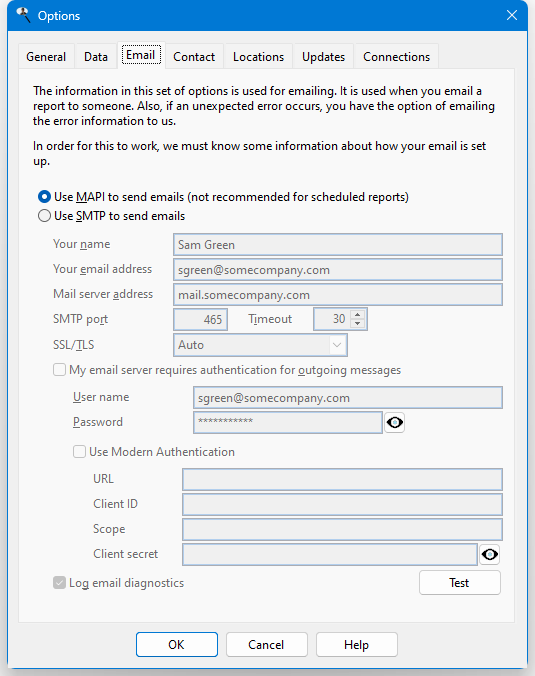Go to the Locations tab

coord(258,57)
